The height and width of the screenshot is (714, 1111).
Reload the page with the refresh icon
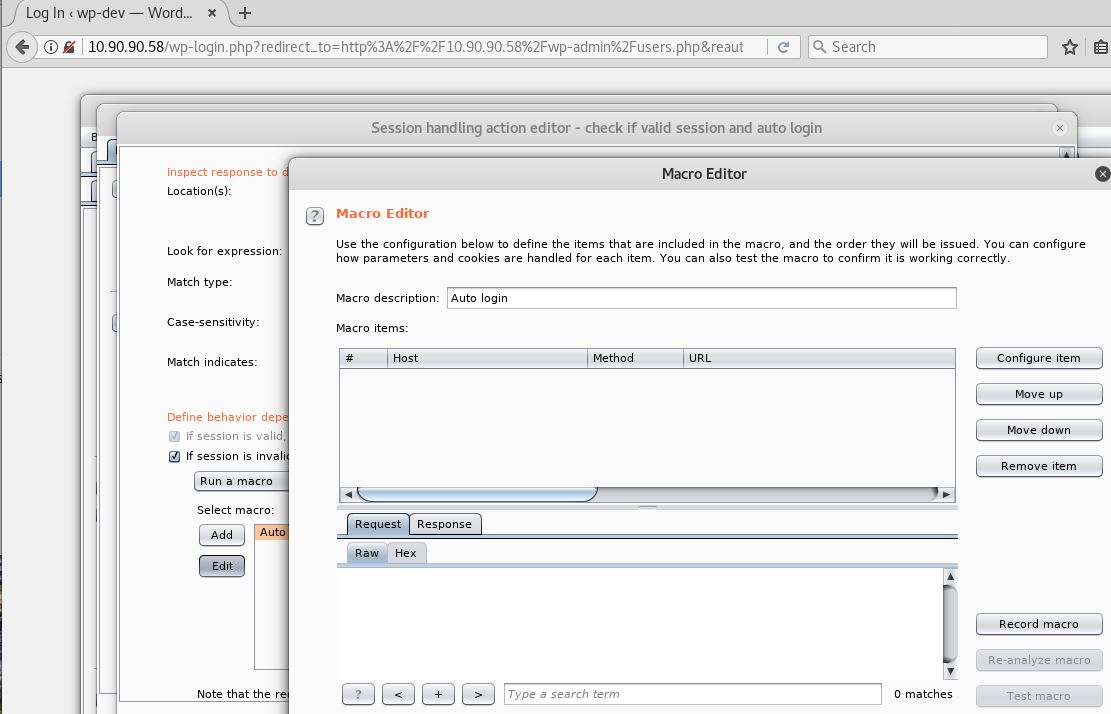(x=783, y=47)
